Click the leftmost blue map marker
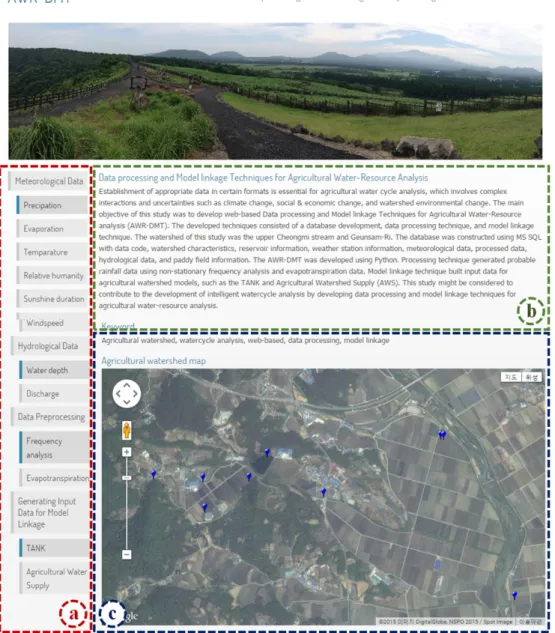The height and width of the screenshot is (633, 555). pos(153,474)
